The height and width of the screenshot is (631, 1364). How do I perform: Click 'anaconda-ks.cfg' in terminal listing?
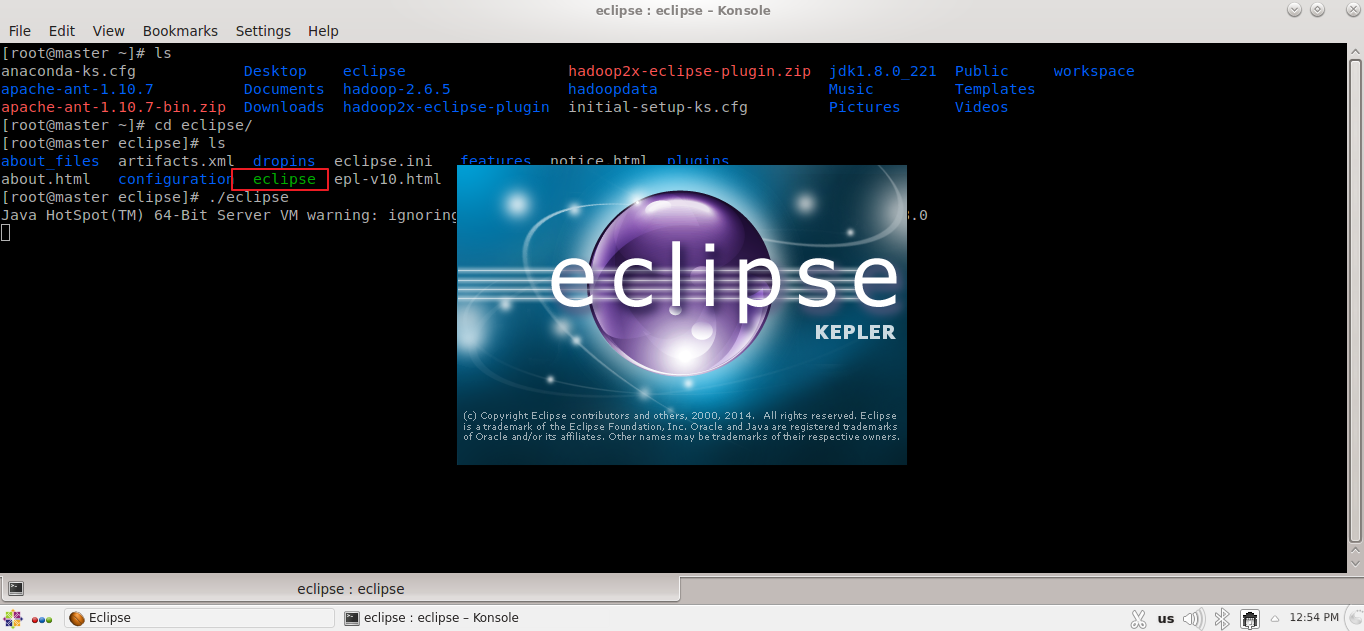pos(68,71)
